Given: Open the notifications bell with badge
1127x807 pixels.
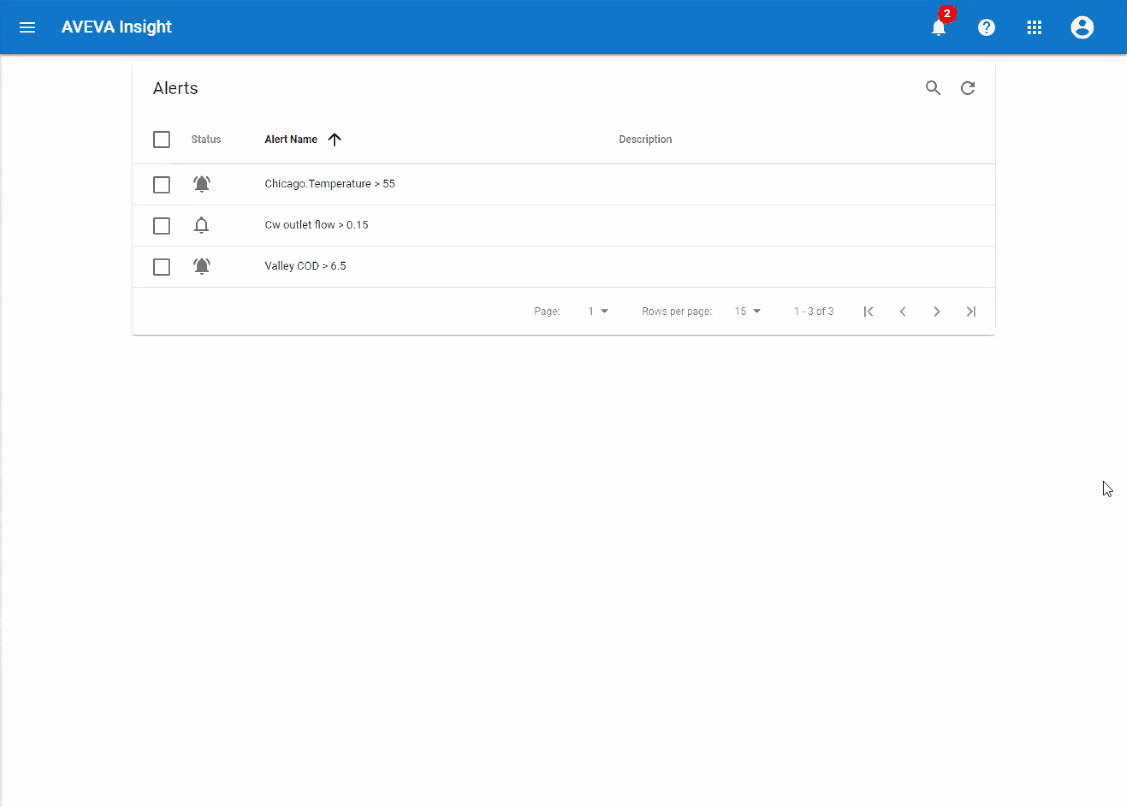Looking at the screenshot, I should coord(938,27).
